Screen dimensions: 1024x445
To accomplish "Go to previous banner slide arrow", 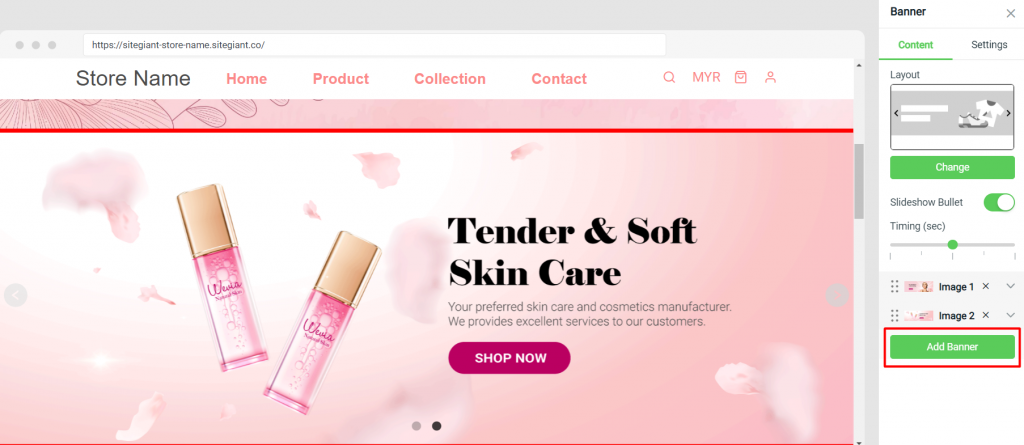I will point(16,295).
